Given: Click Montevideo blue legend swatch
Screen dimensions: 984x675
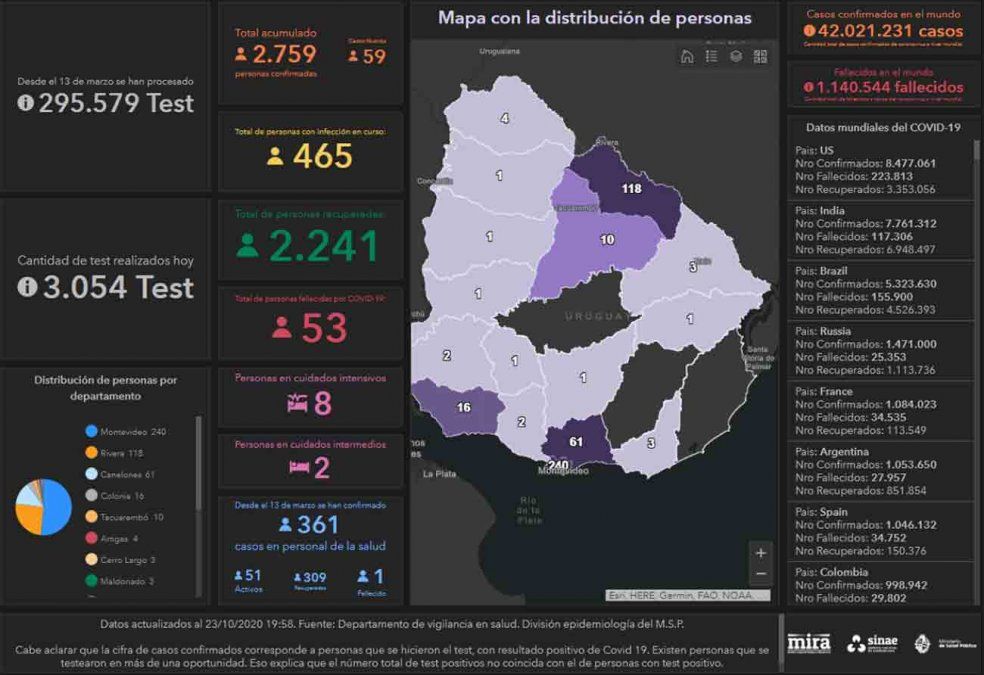Looking at the screenshot, I should [x=91, y=432].
